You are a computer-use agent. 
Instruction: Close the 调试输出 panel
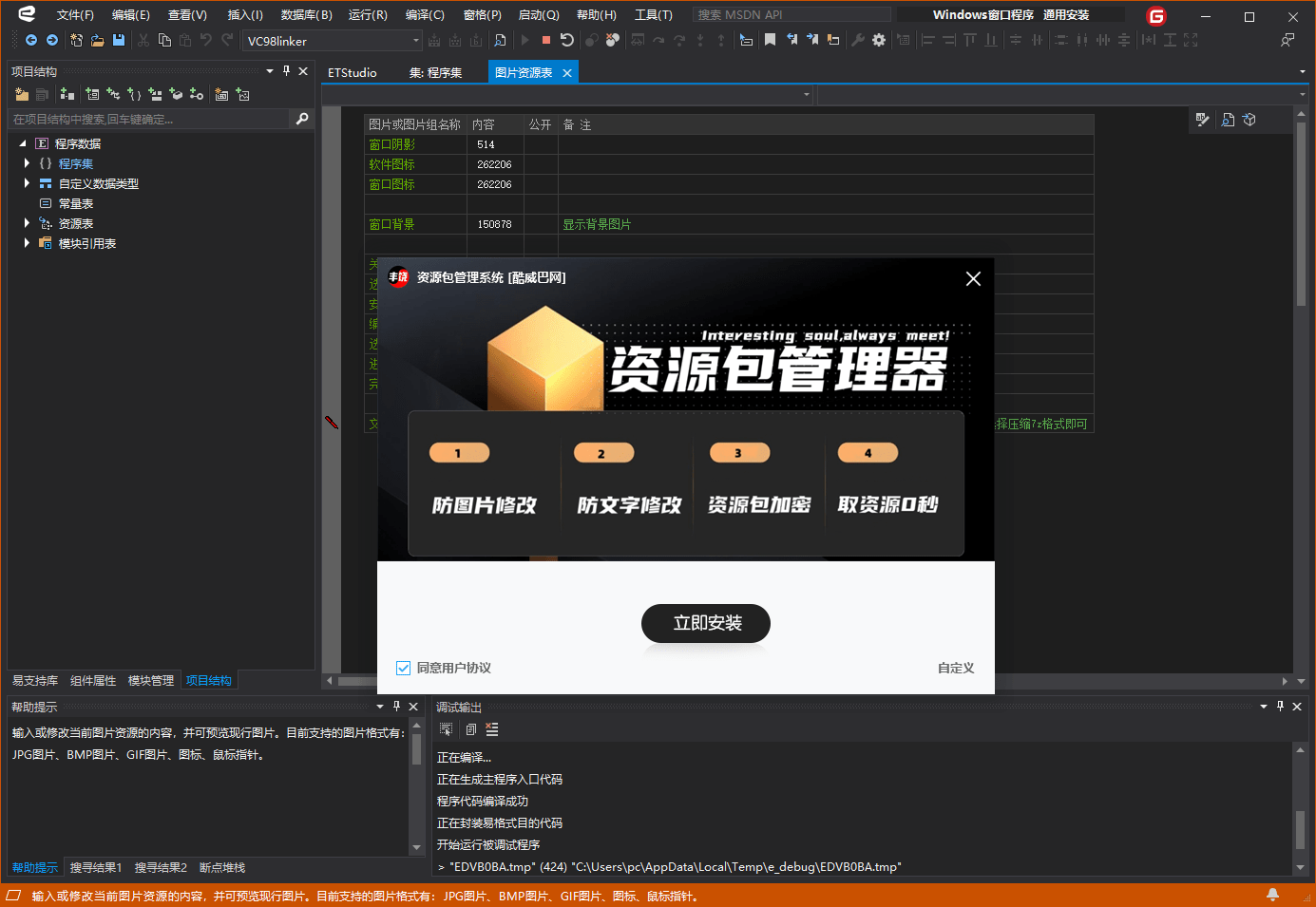click(1297, 707)
